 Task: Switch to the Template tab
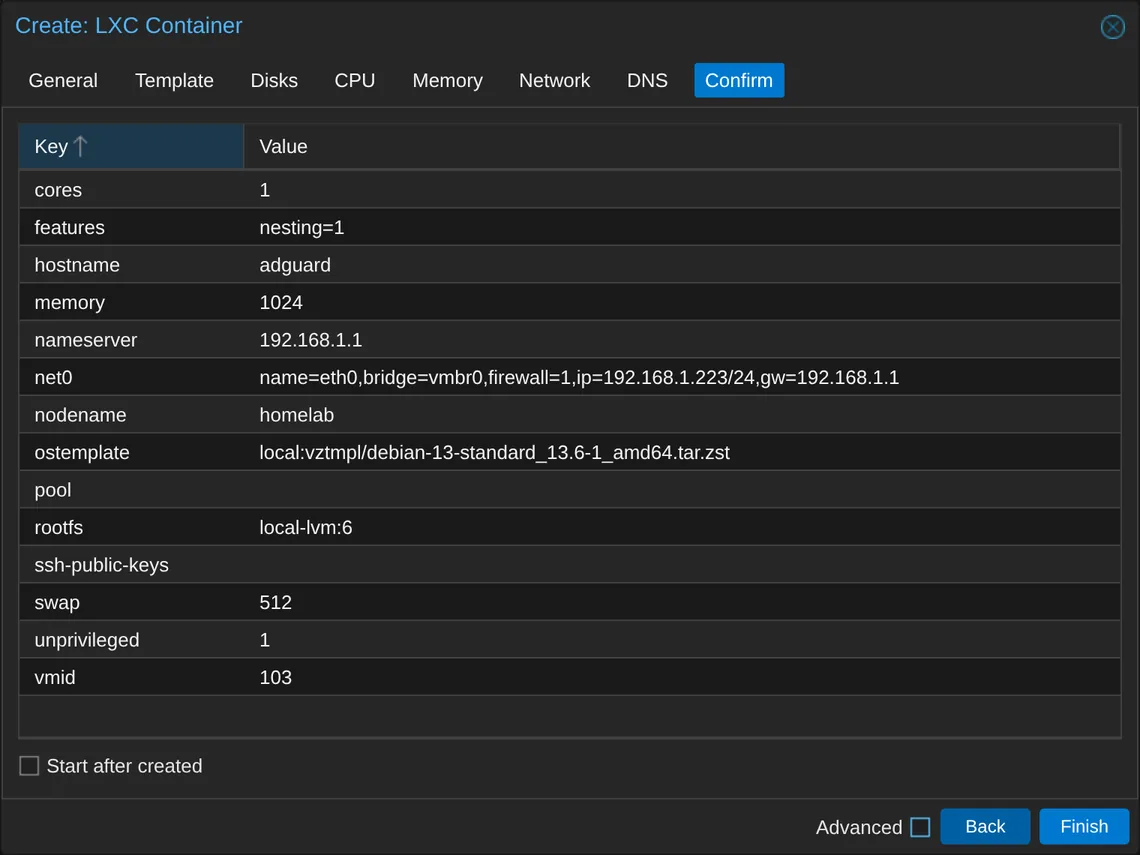(x=174, y=80)
